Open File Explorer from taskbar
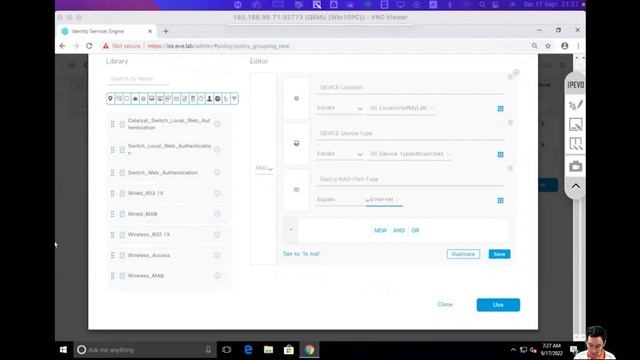This screenshot has width=640, height=360. point(268,350)
